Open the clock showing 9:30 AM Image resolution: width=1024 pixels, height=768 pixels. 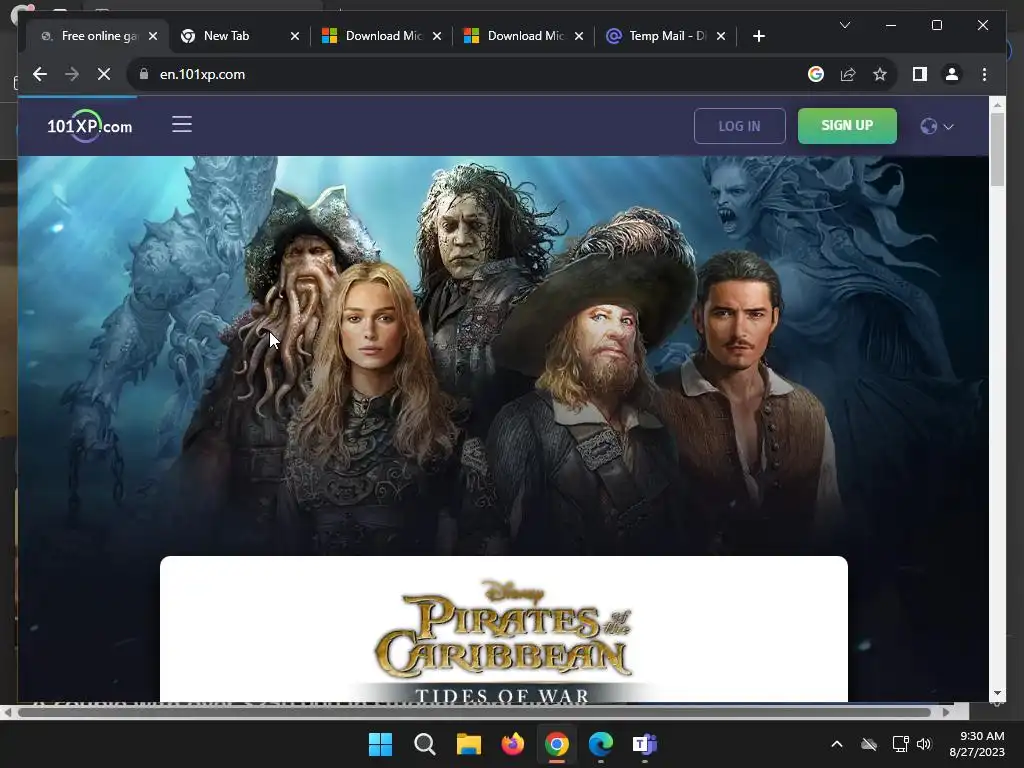tap(977, 744)
